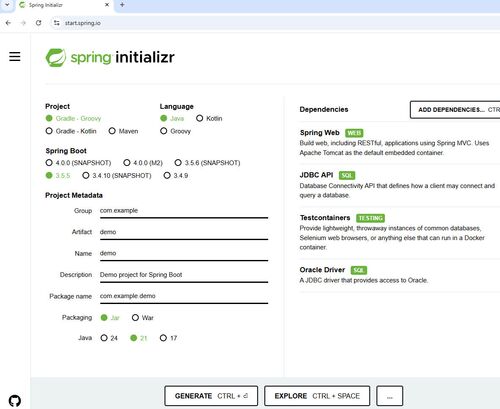Viewport: 500px width, 409px height.
Task: Select War packaging
Action: 143,318
